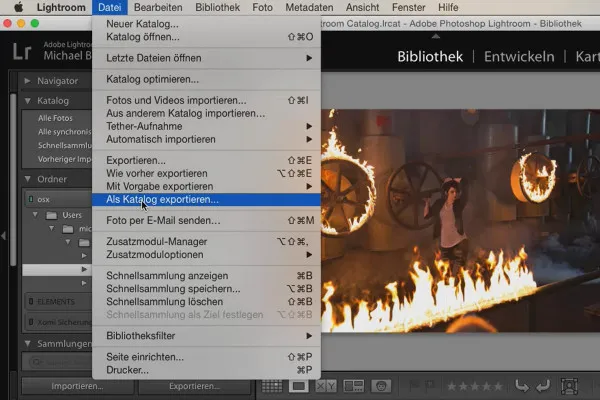Choose Katalog öffnen menu entry
The image size is (600, 400).
[206, 37]
